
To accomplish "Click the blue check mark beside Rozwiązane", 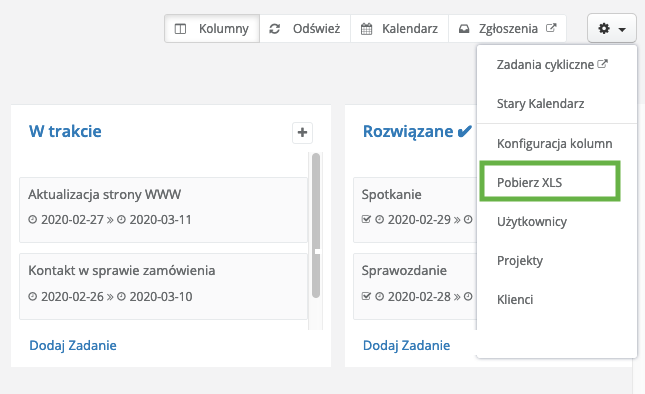I will coord(464,132).
